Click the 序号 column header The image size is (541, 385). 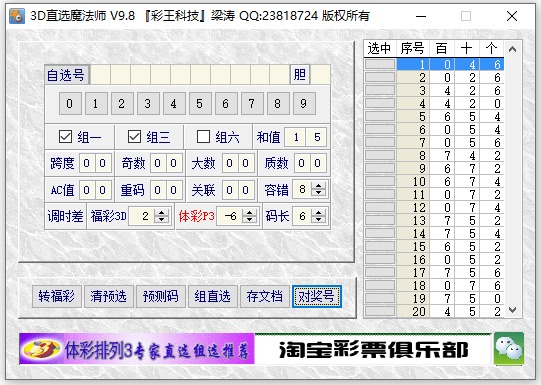pyautogui.click(x=412, y=48)
